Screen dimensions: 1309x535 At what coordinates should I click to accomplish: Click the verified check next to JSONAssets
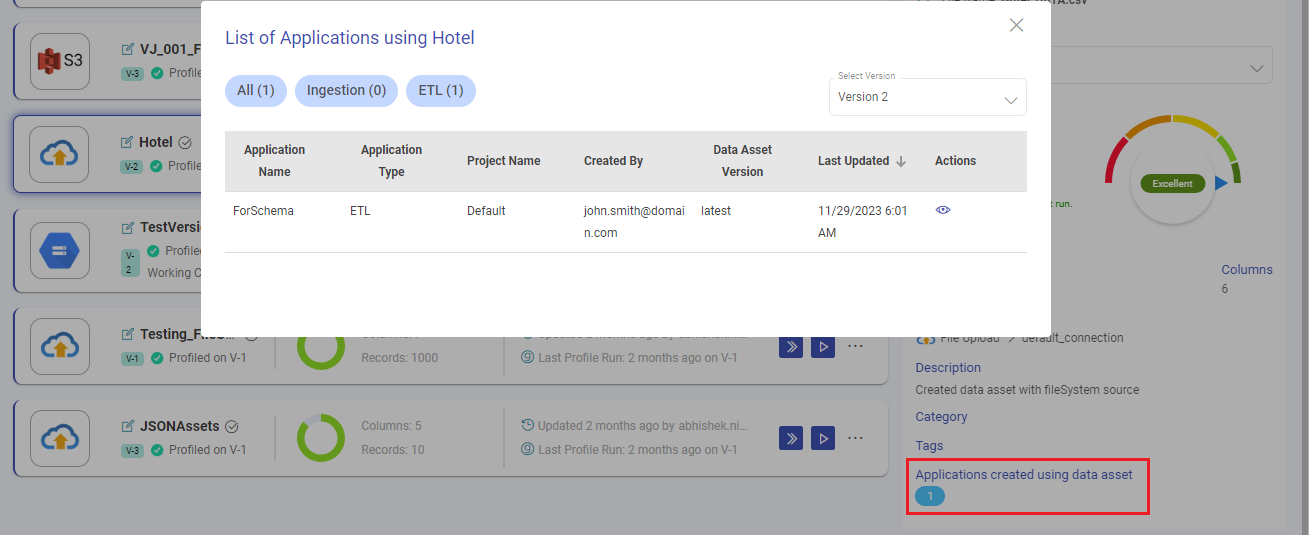[x=231, y=426]
